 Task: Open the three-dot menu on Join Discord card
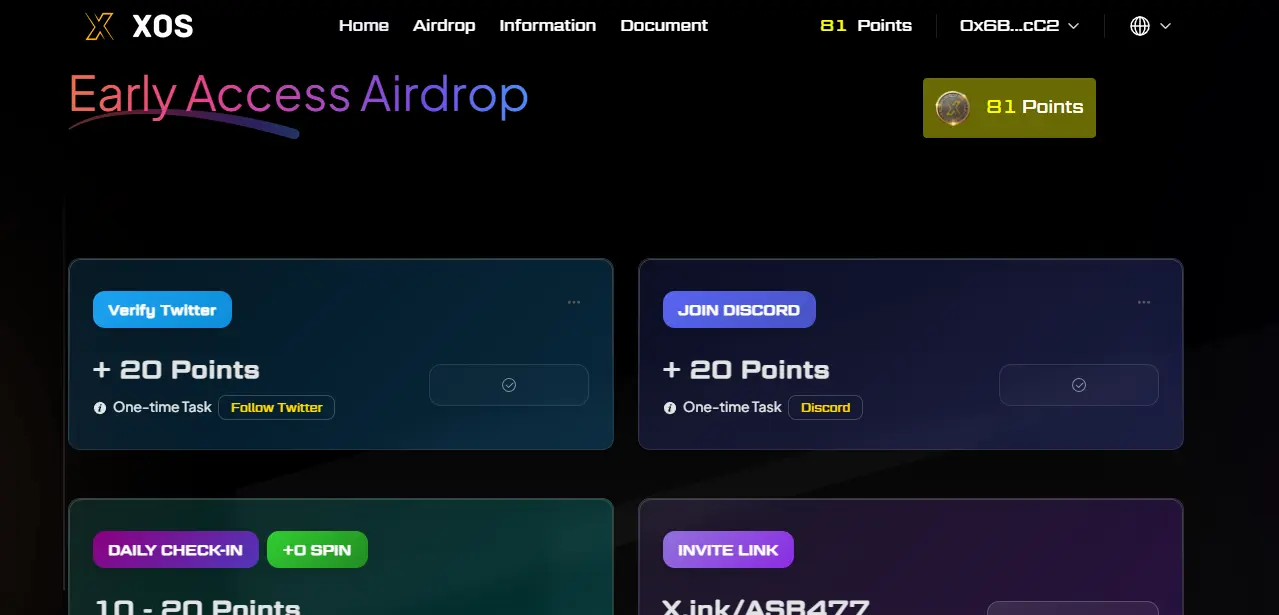(1144, 302)
